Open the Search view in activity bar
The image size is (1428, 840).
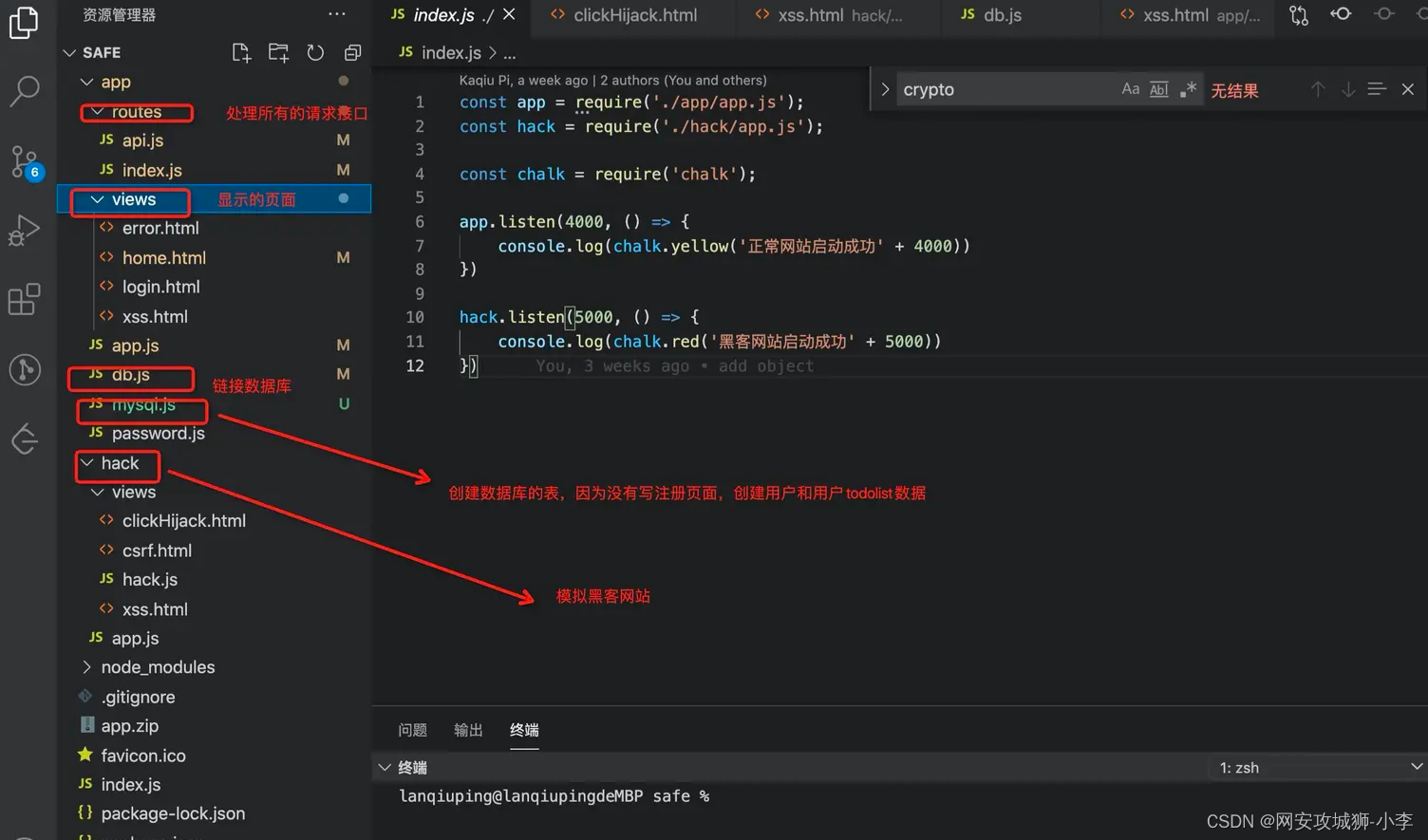tap(24, 91)
